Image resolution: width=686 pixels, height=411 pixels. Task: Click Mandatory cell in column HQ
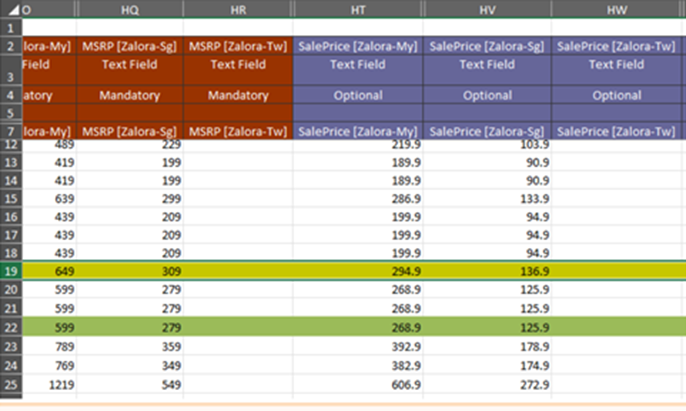130,95
